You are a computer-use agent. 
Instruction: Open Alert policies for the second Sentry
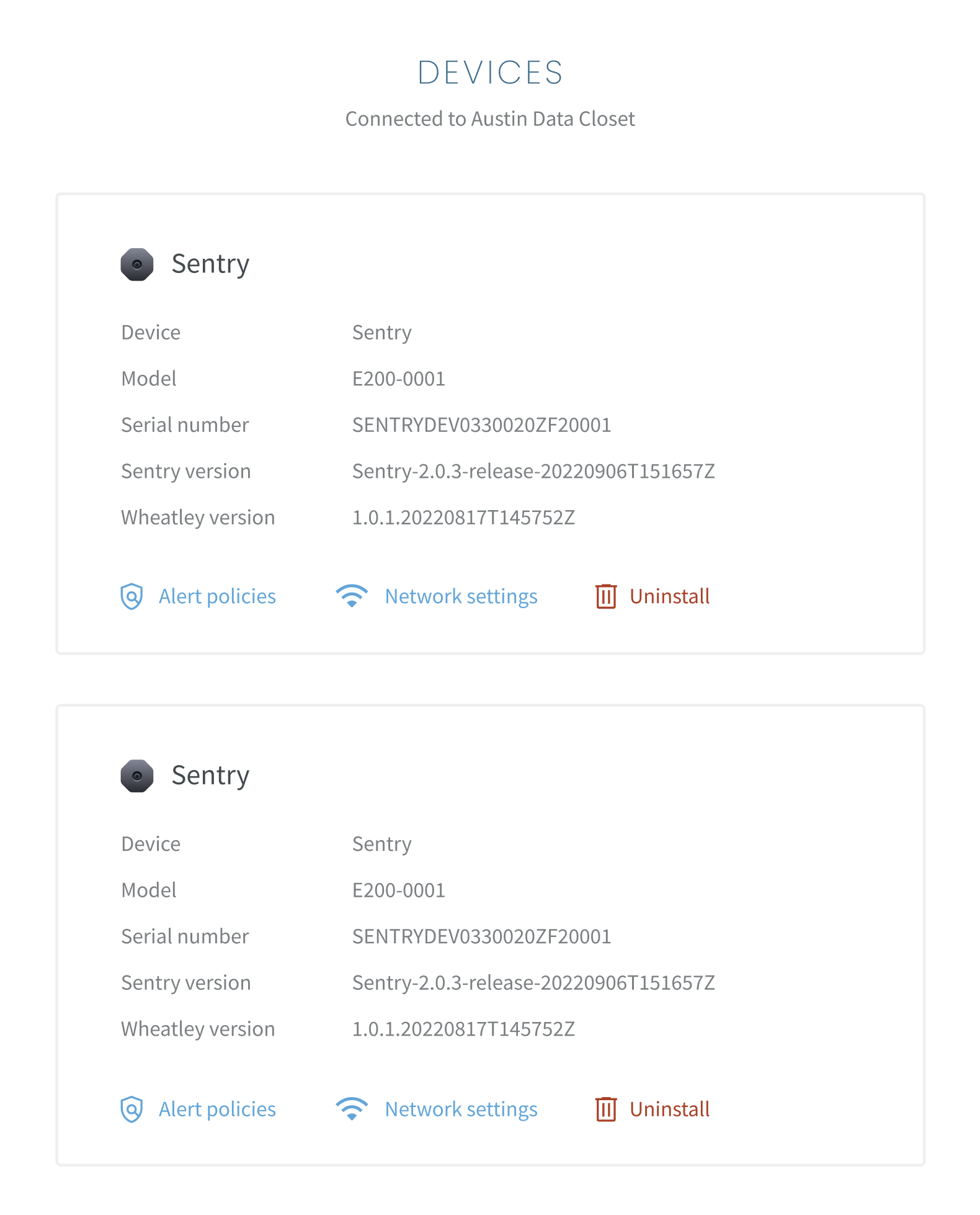coord(217,1109)
